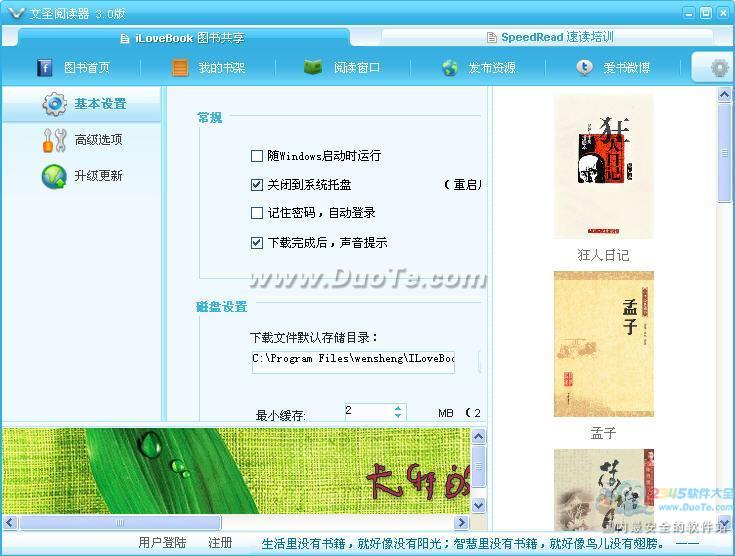Enable 记住密码，自动登录 checkbox

tap(257, 213)
